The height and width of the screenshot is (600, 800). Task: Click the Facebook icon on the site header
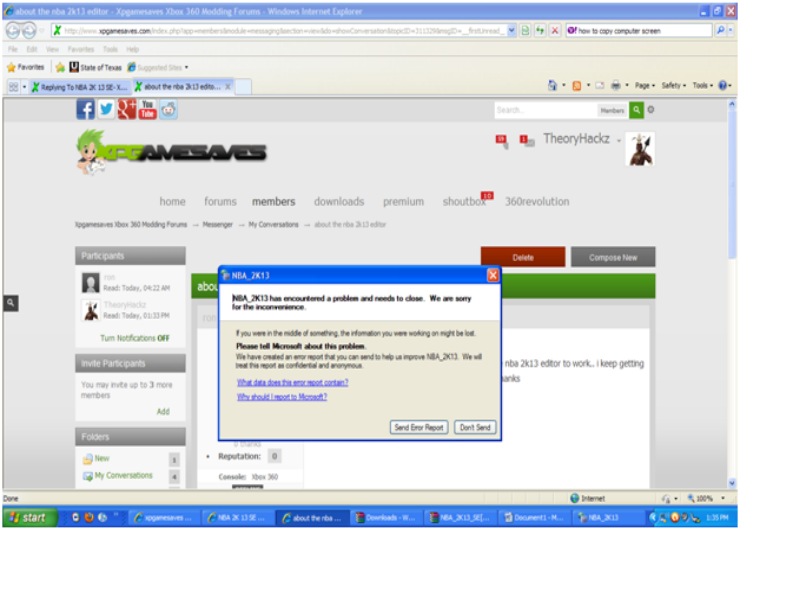[86, 110]
